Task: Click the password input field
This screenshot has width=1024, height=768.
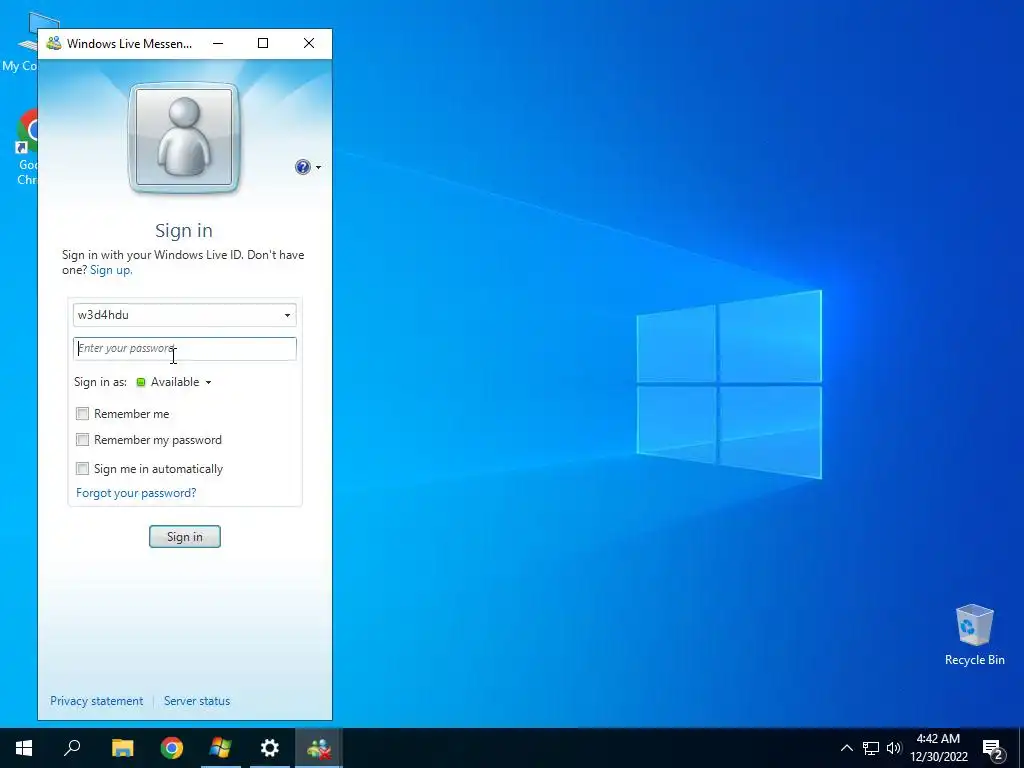Action: point(185,349)
